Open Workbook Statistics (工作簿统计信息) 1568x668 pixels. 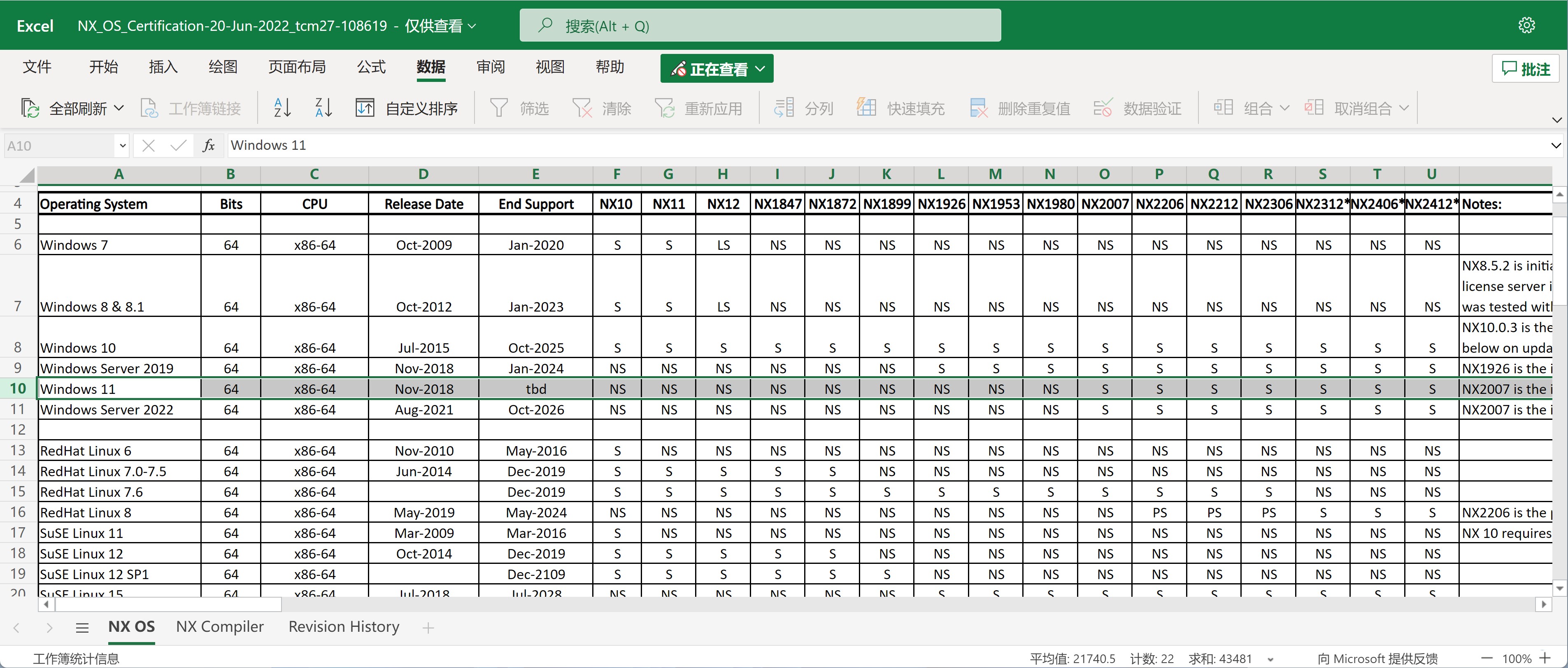pos(76,658)
